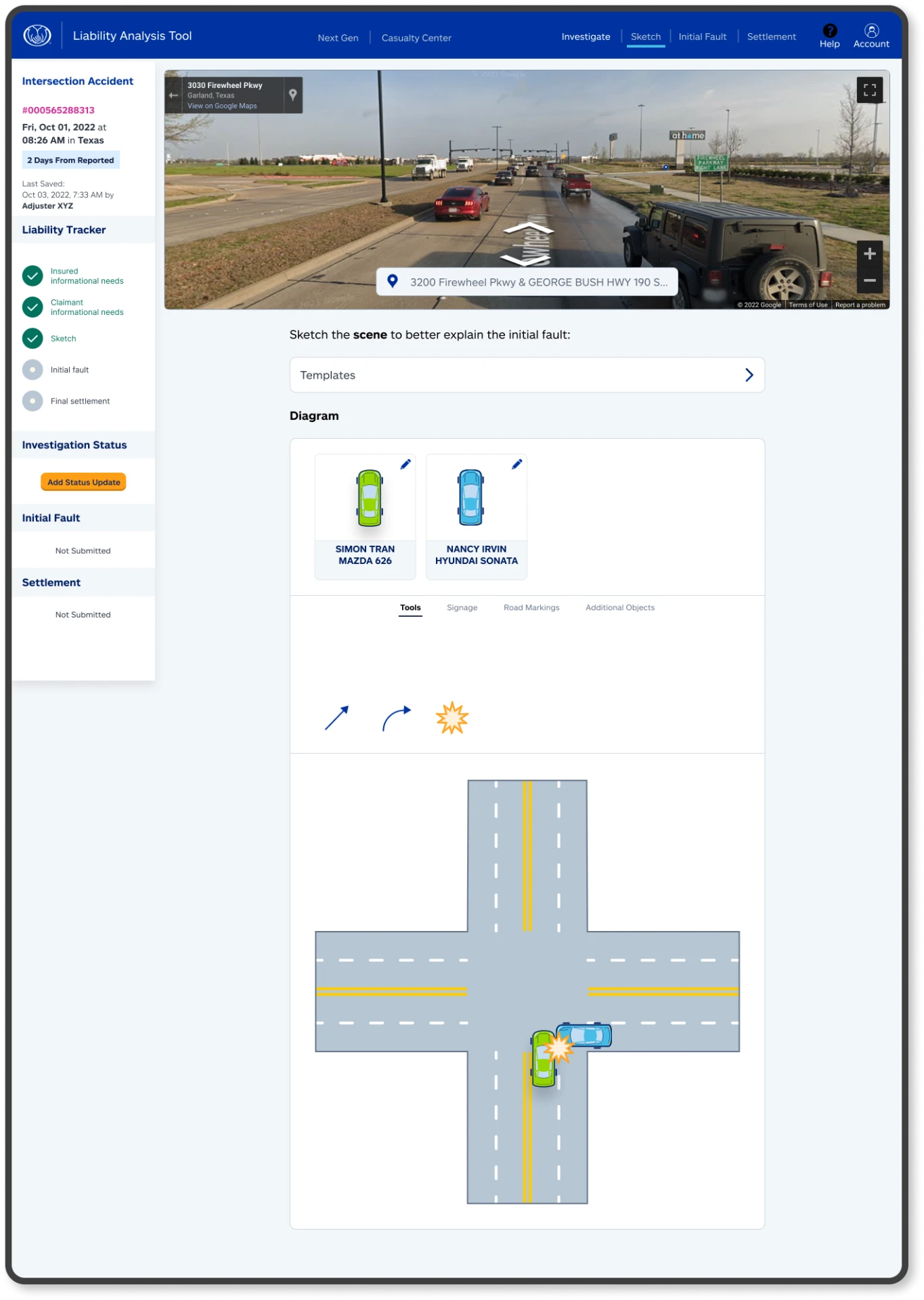This screenshot has width=924, height=1300.
Task: Select the blue car on the intersection diagram
Action: click(x=584, y=1035)
